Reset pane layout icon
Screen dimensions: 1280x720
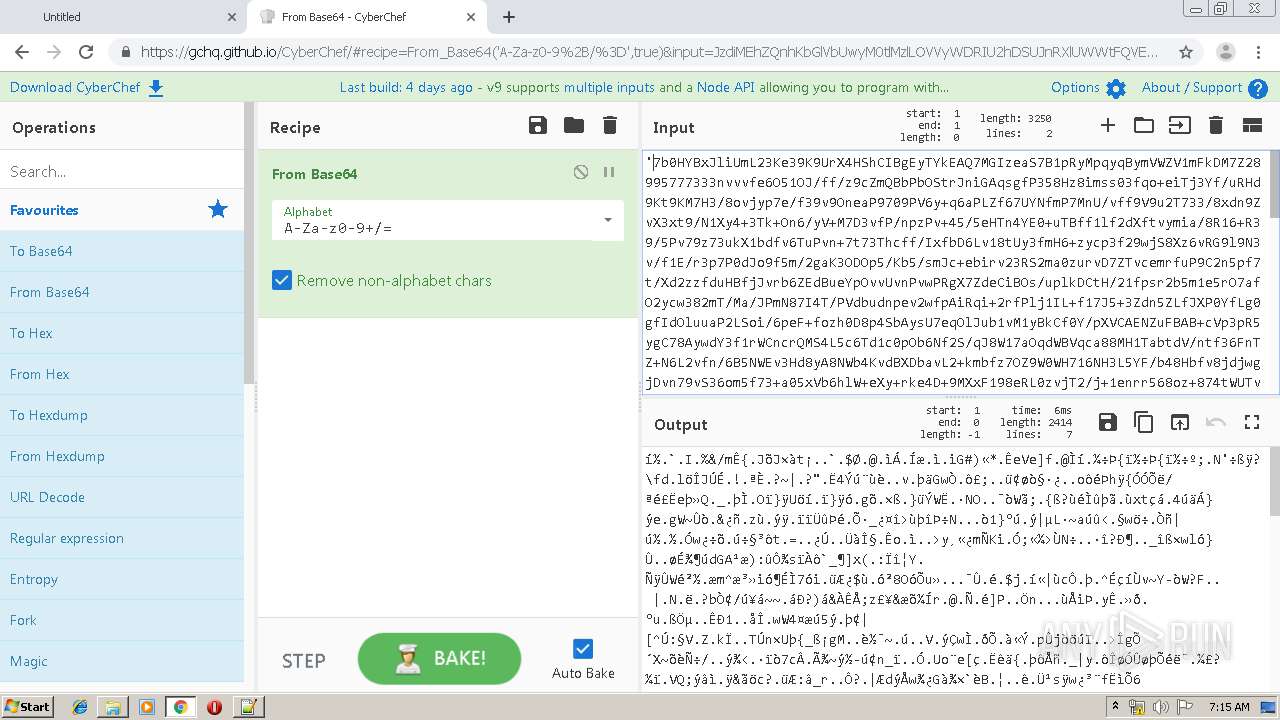pyautogui.click(x=1252, y=125)
